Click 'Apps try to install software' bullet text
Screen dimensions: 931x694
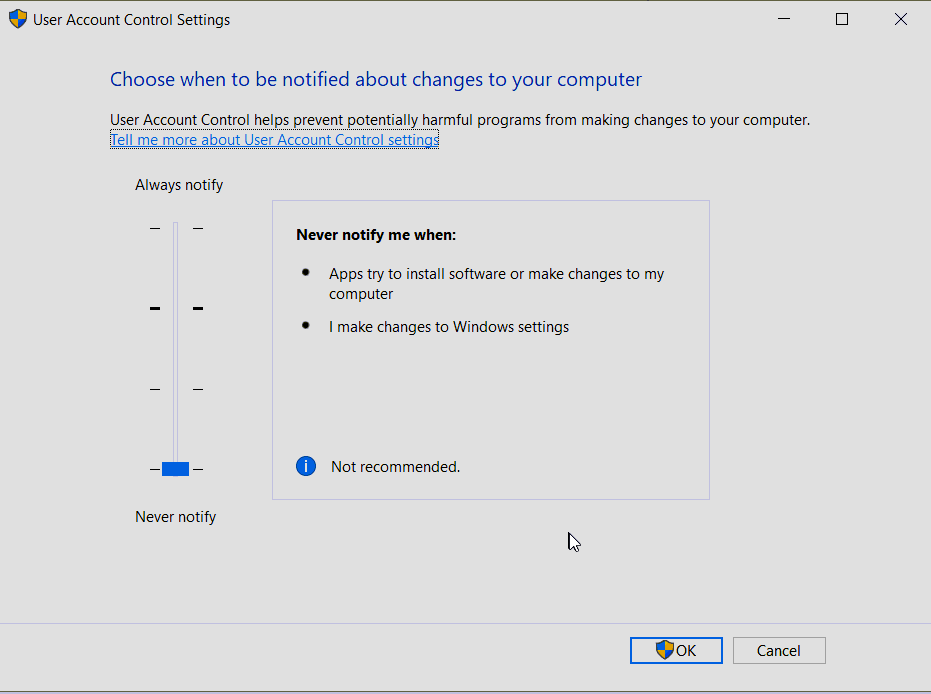click(496, 284)
